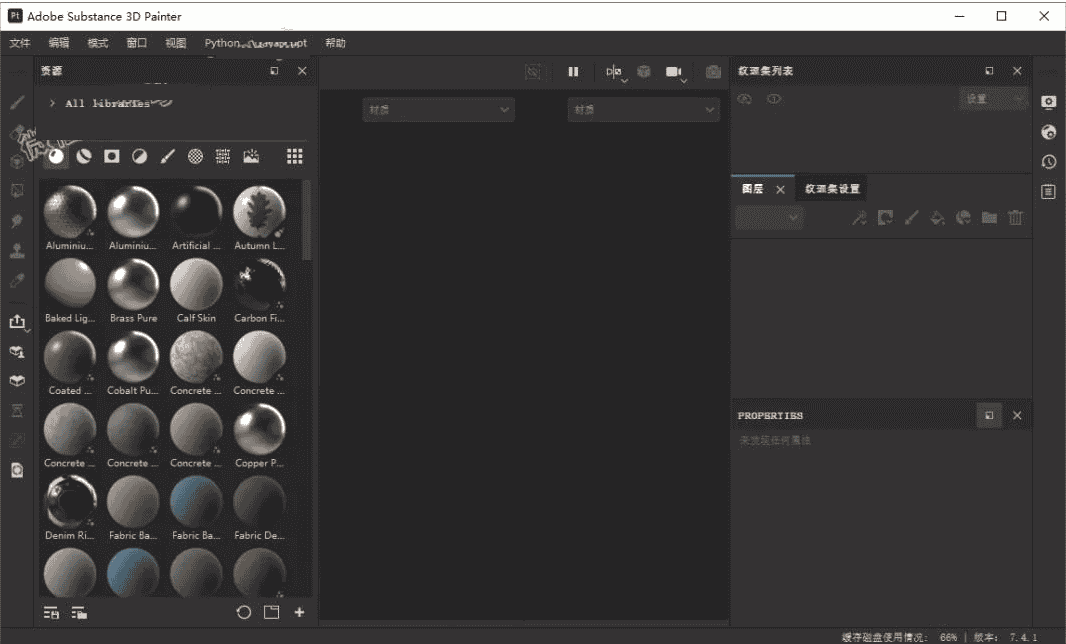Pause engine computations in top toolbar
The image size is (1066, 644).
(573, 72)
